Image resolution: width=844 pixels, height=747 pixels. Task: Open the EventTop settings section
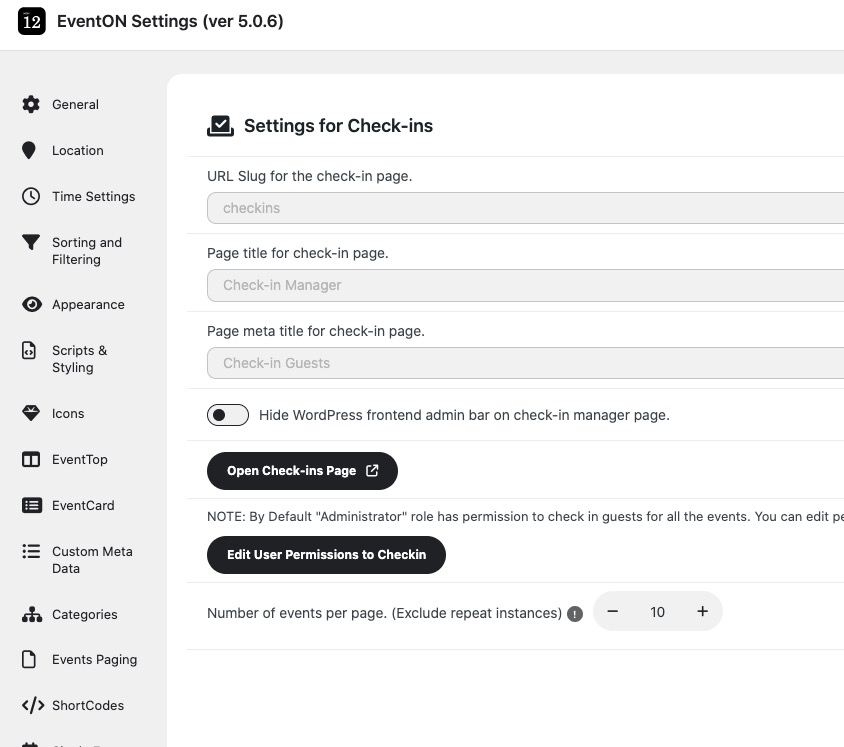click(79, 459)
